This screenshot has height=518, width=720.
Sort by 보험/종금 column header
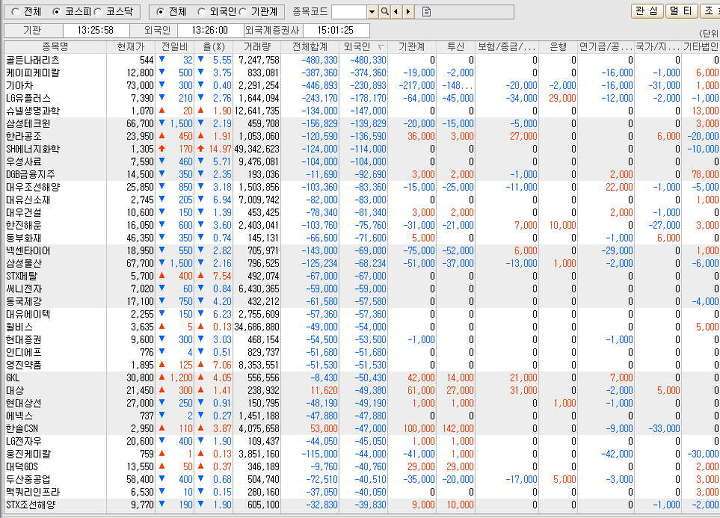point(507,47)
